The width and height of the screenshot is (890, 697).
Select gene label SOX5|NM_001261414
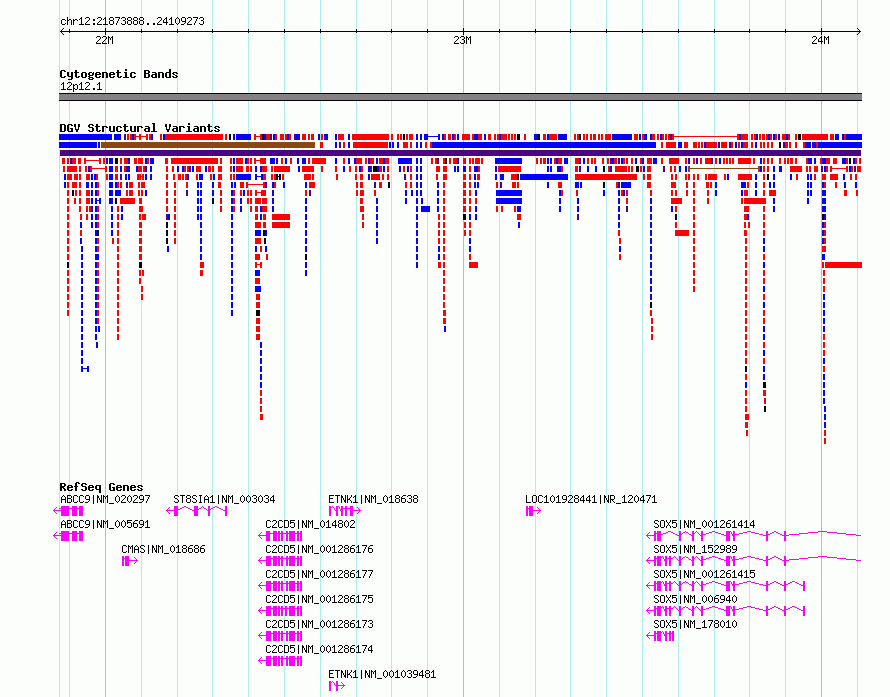(704, 524)
